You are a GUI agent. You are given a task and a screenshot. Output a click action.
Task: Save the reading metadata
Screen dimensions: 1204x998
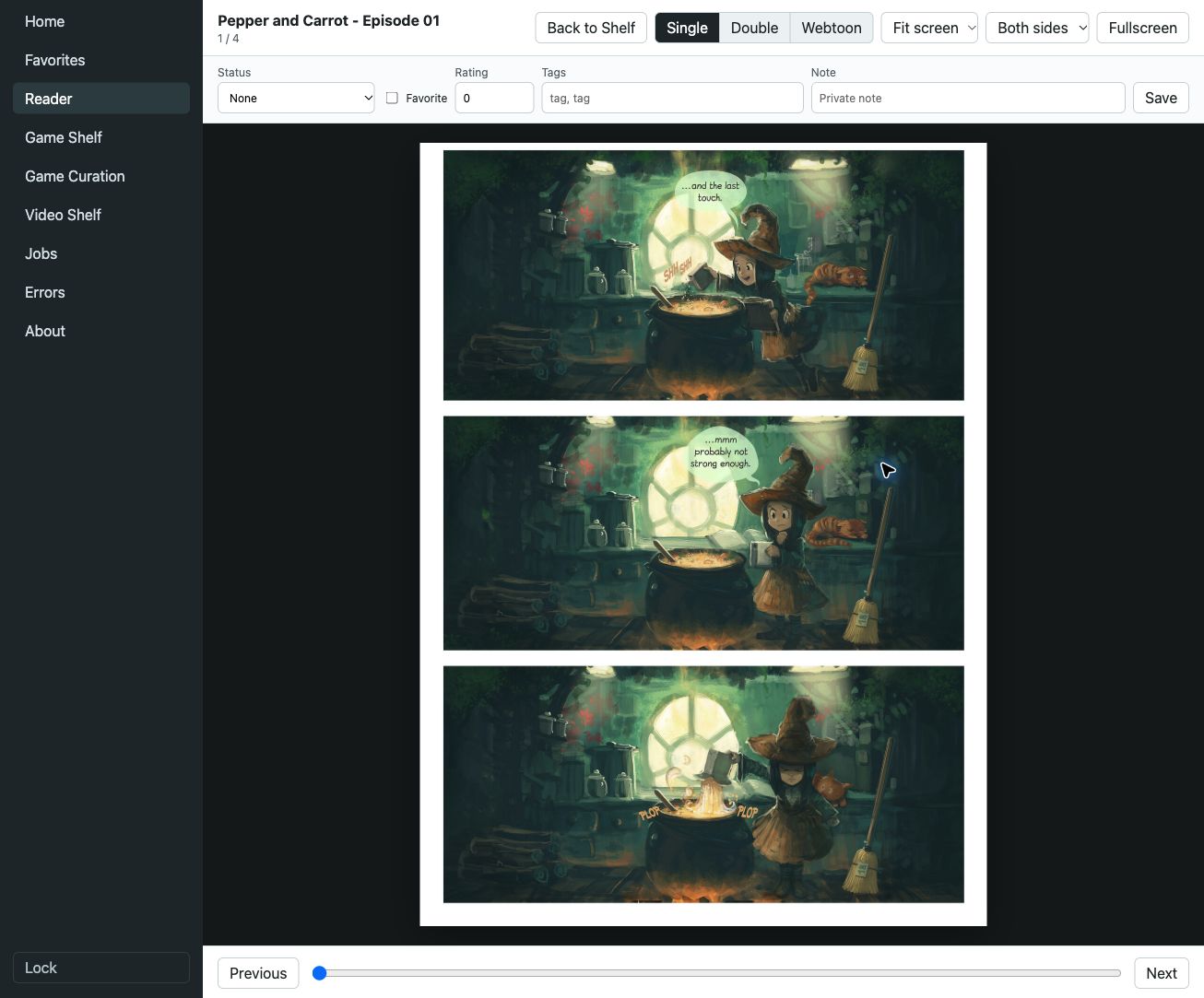click(x=1161, y=98)
